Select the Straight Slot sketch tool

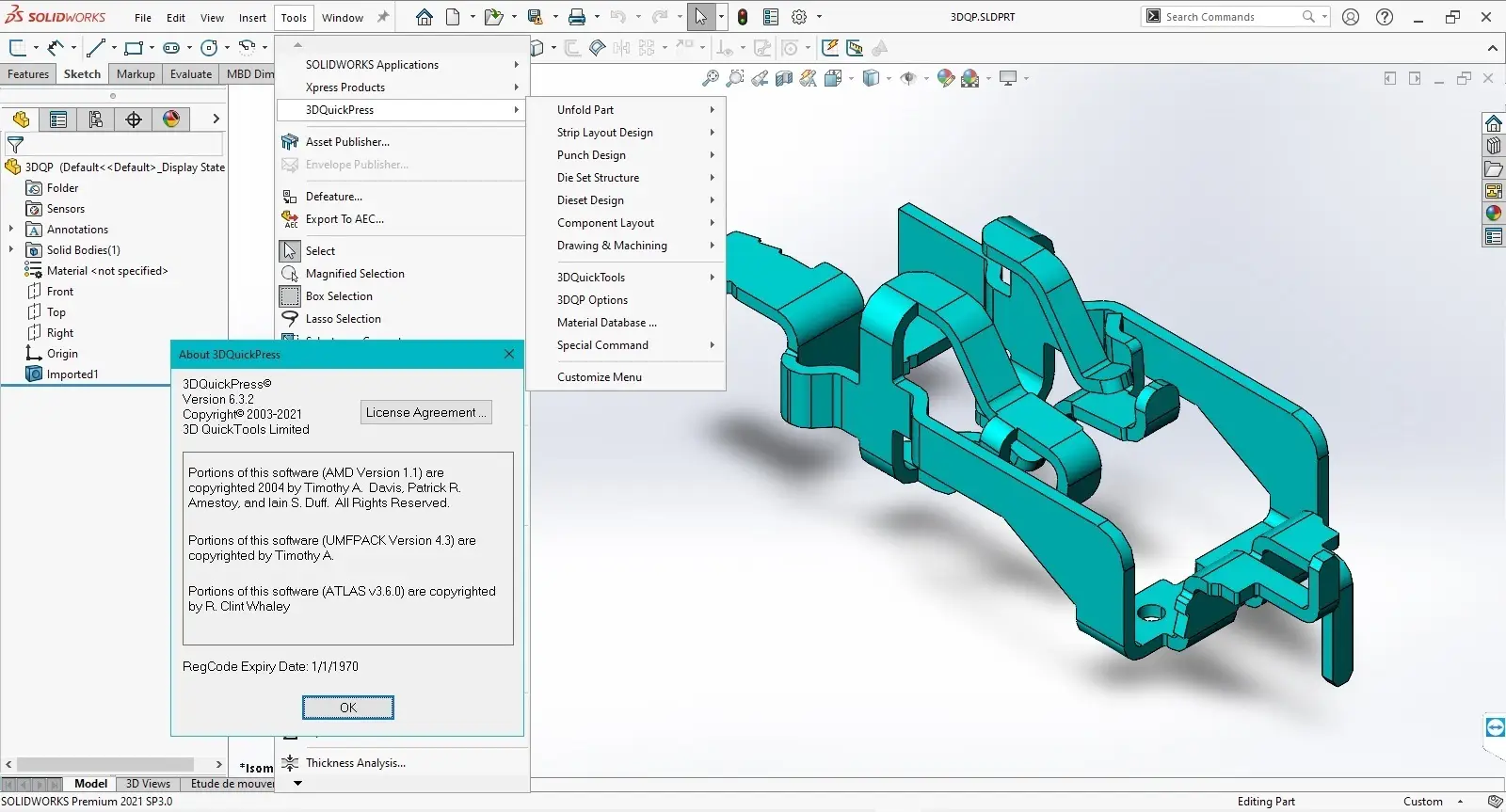point(171,47)
